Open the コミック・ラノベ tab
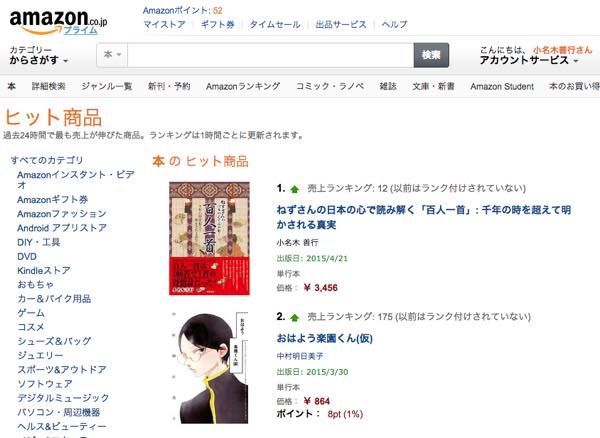Viewport: 600px width, 438px height. point(330,86)
